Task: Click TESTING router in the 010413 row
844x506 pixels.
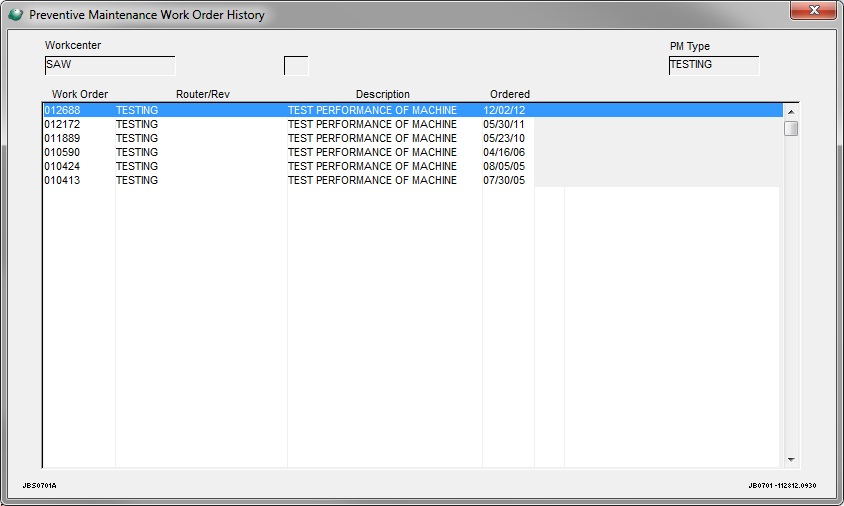Action: (137, 180)
